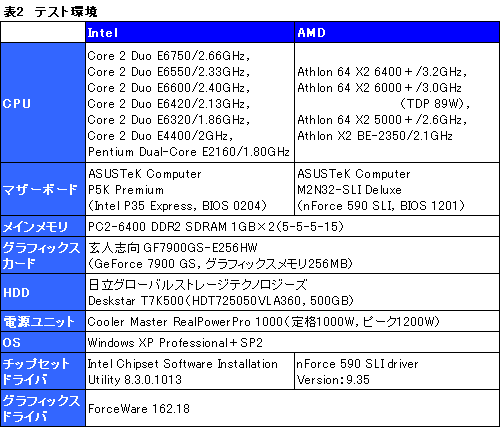Click the グラフィックスドライバ row label
500x427 pixels.
click(x=43, y=408)
